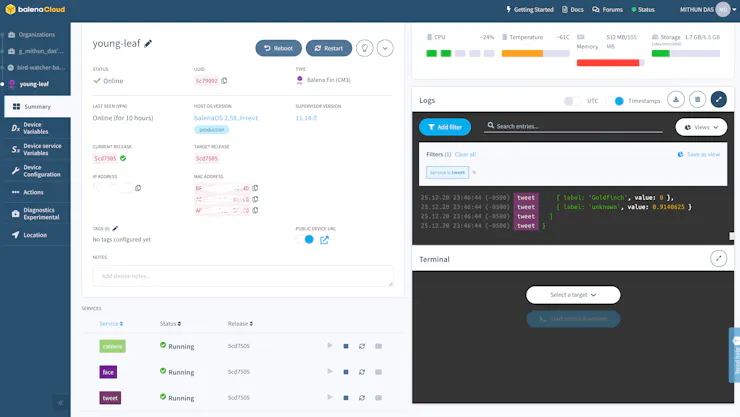Expand the Logs panel fullscreen
Viewport: 740px width, 417px height.
(719, 100)
